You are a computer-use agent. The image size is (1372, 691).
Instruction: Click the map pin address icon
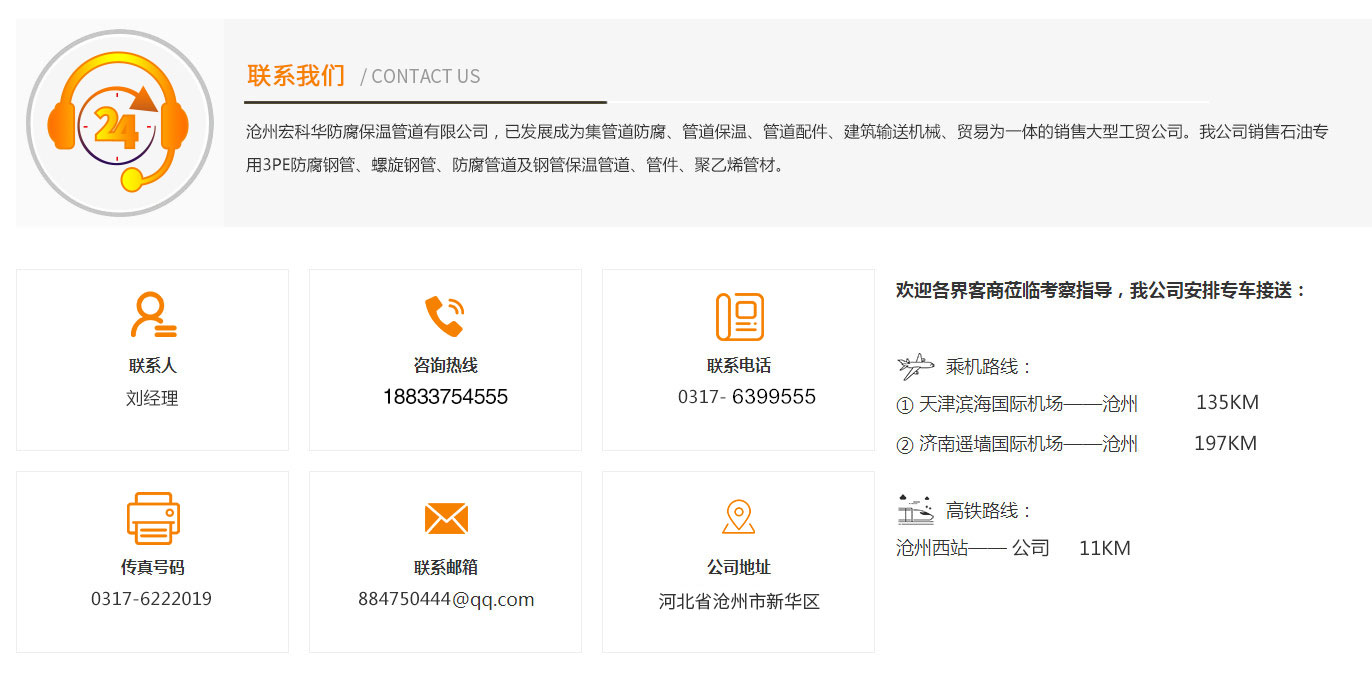[739, 517]
